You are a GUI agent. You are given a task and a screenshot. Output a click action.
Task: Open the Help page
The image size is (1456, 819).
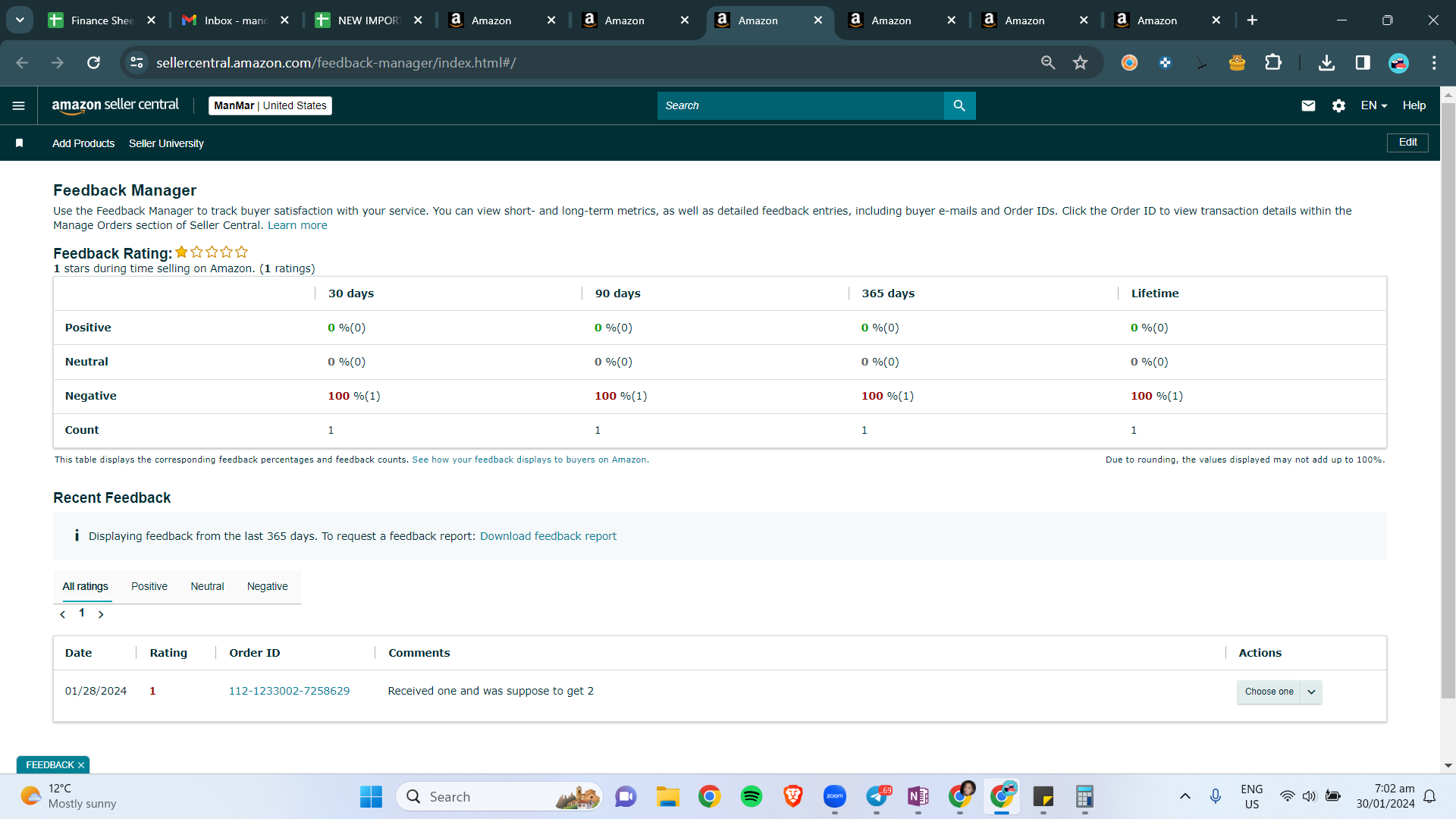pyautogui.click(x=1414, y=105)
